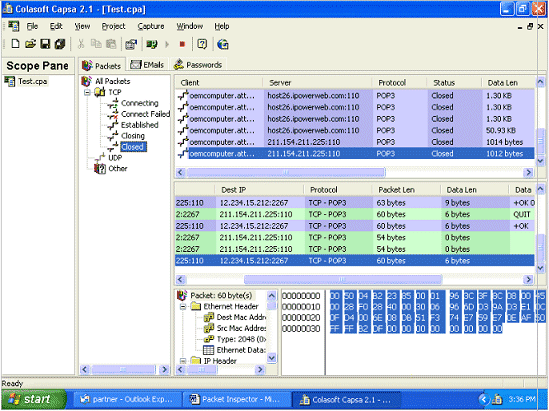549x411 pixels.
Task: Click the Copy toolbar icon
Action: pos(96,44)
